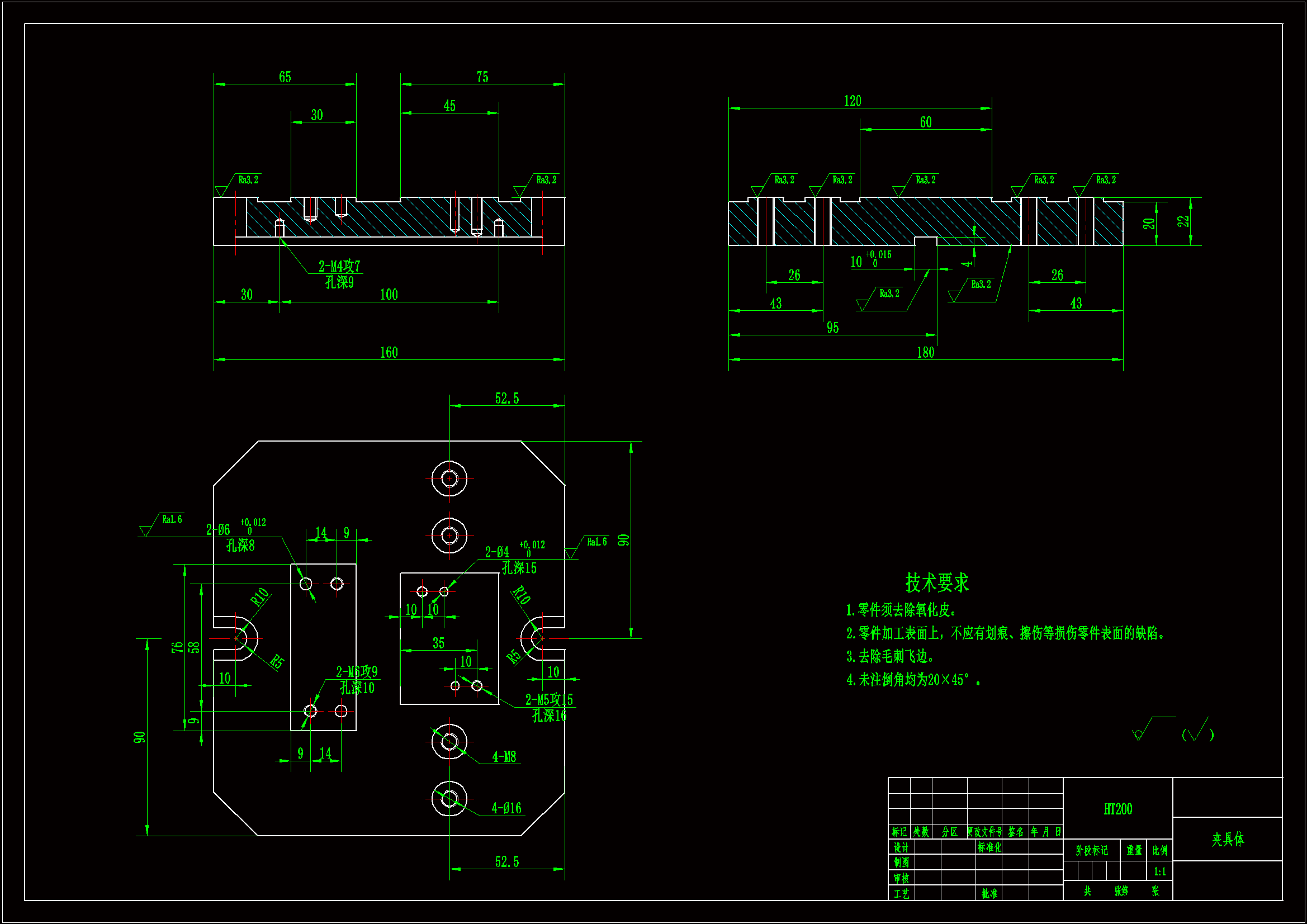Select the HT200 material cell
1307x924 pixels.
1117,809
